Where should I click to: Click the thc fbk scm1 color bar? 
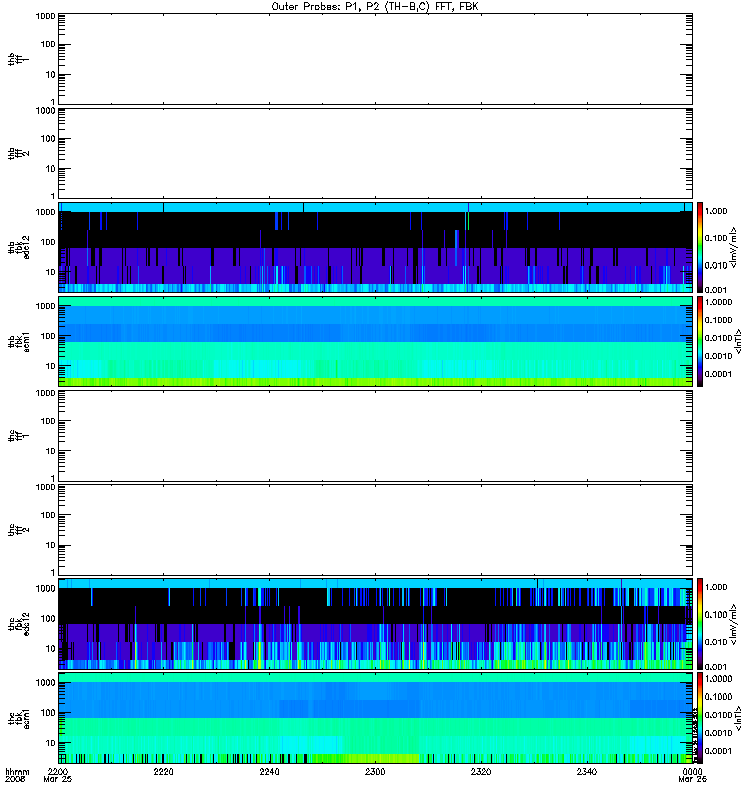click(x=700, y=718)
